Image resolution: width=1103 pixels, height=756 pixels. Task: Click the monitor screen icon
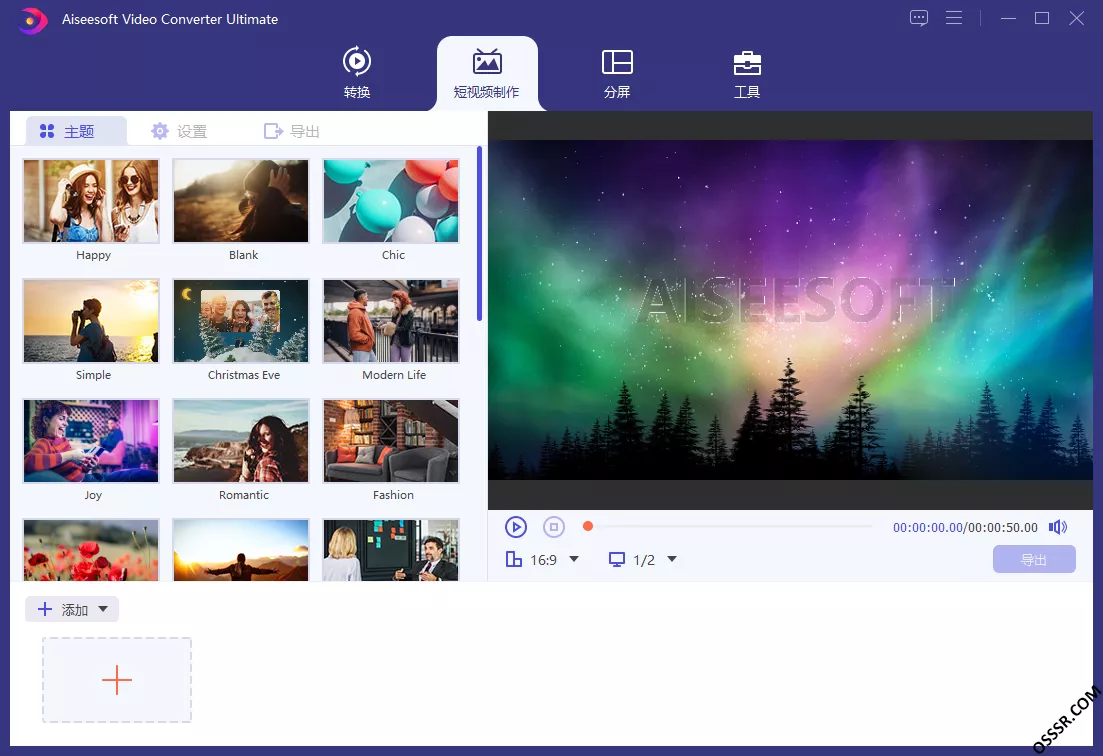[x=617, y=560]
